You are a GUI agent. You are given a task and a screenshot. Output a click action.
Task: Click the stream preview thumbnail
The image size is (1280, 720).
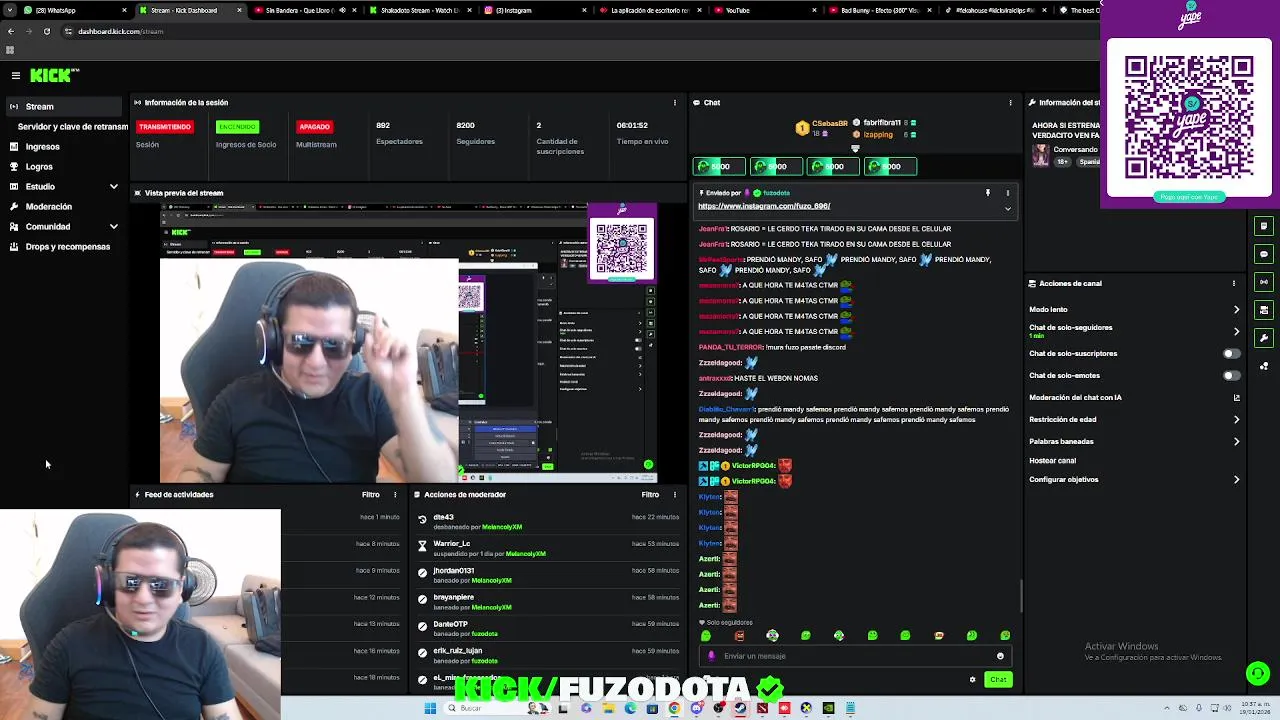click(408, 343)
